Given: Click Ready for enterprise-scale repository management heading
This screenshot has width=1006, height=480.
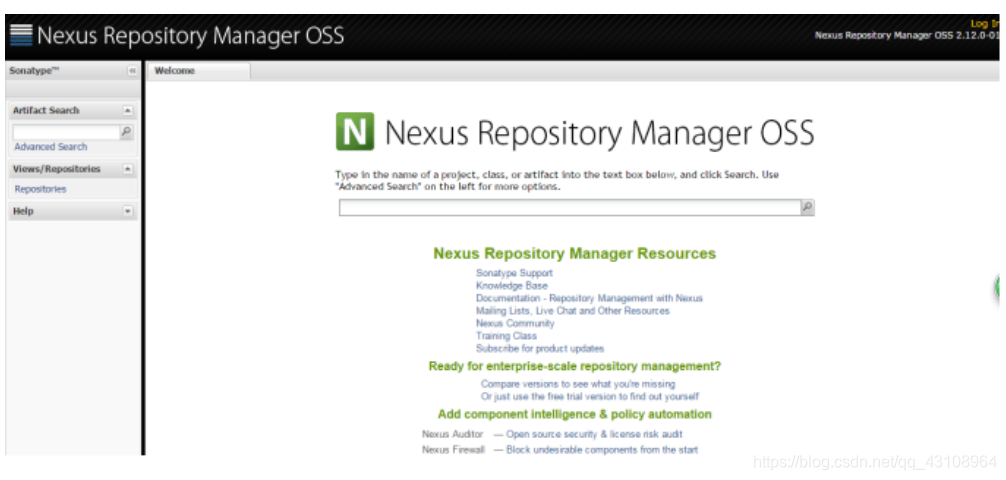Looking at the screenshot, I should click(574, 366).
